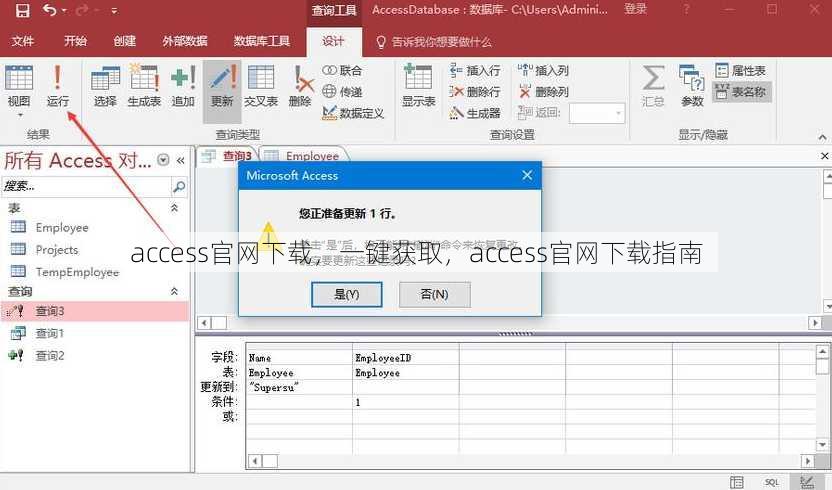The width and height of the screenshot is (832, 490).
Task: Collapse the 表 group in navigation pane
Action: click(x=175, y=209)
